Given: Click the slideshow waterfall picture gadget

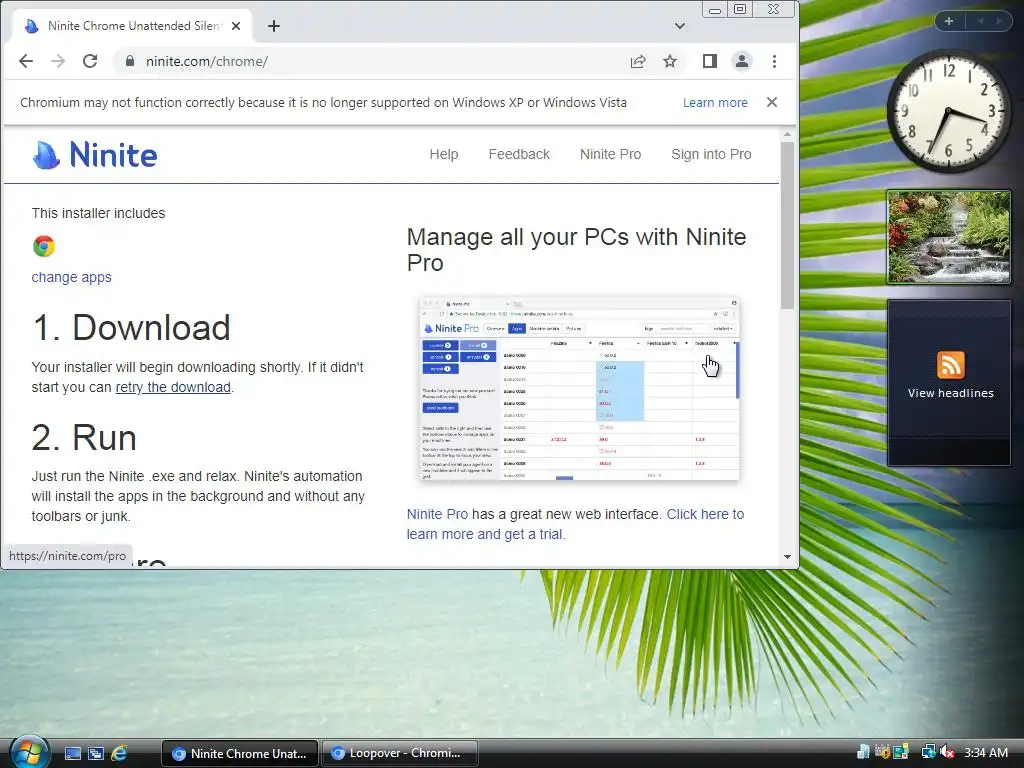Looking at the screenshot, I should pyautogui.click(x=949, y=237).
